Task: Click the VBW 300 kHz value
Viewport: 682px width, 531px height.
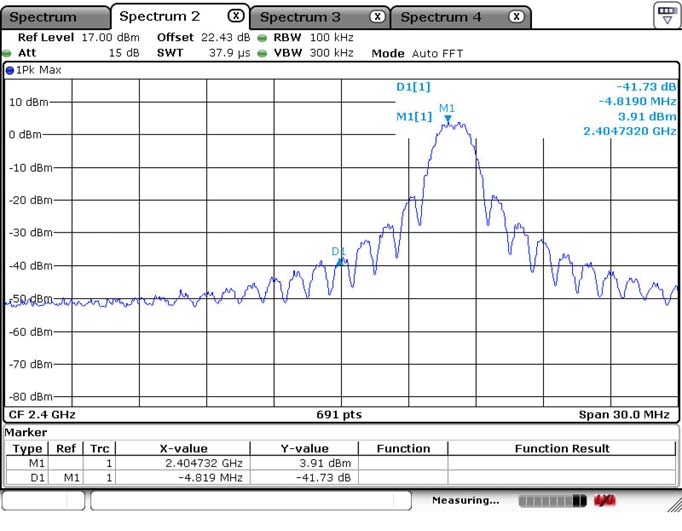Action: point(331,53)
